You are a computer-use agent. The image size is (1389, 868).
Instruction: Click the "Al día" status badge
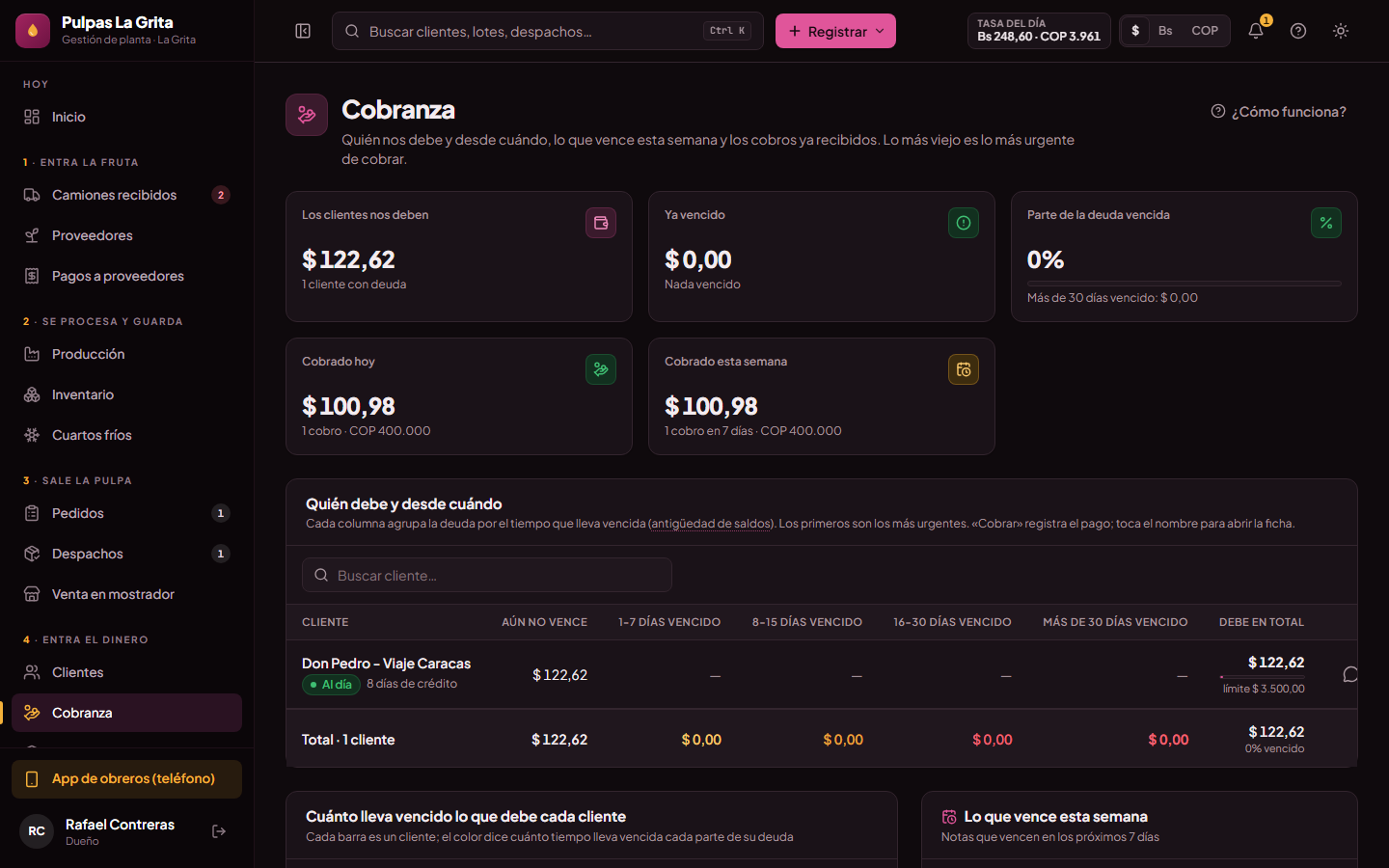coord(331,685)
